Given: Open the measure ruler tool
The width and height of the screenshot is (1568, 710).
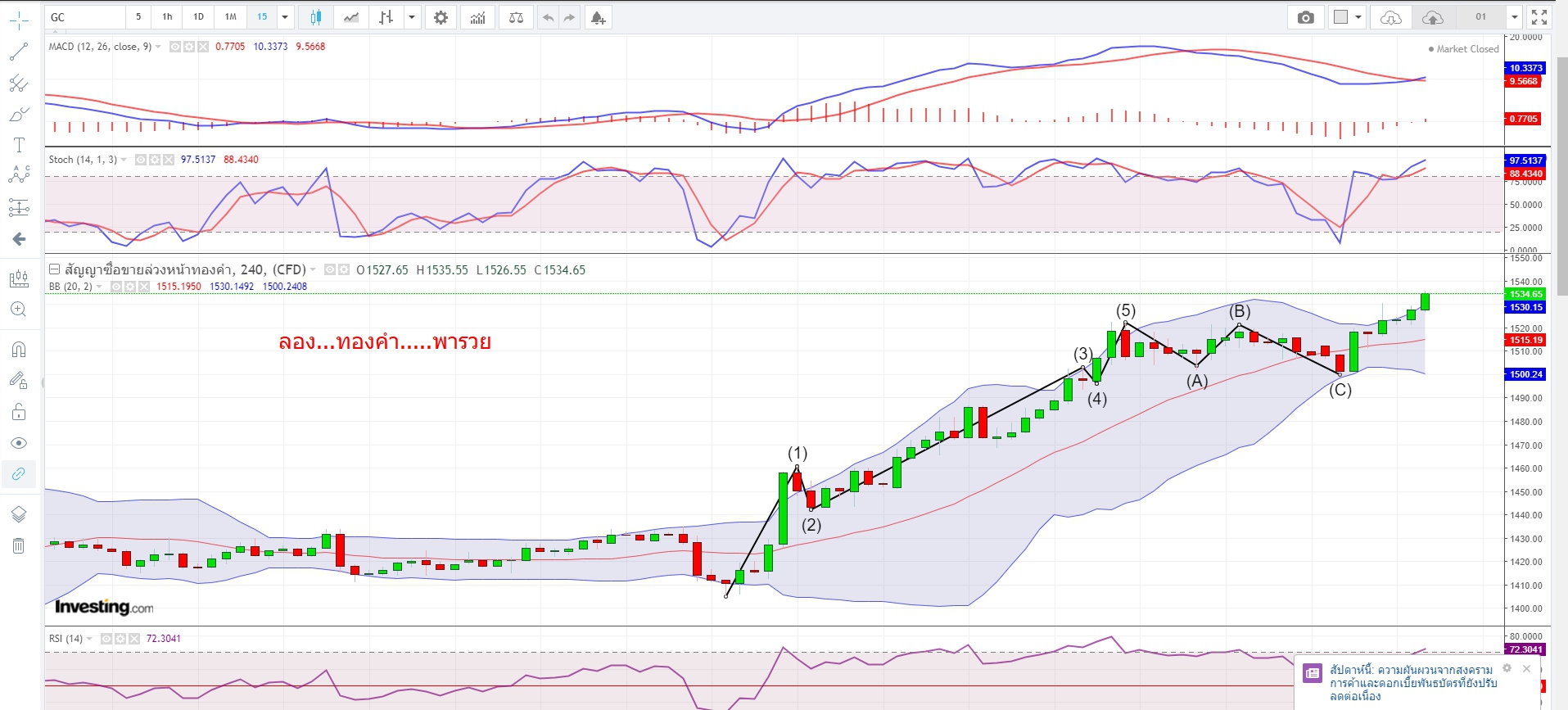Looking at the screenshot, I should click(19, 279).
